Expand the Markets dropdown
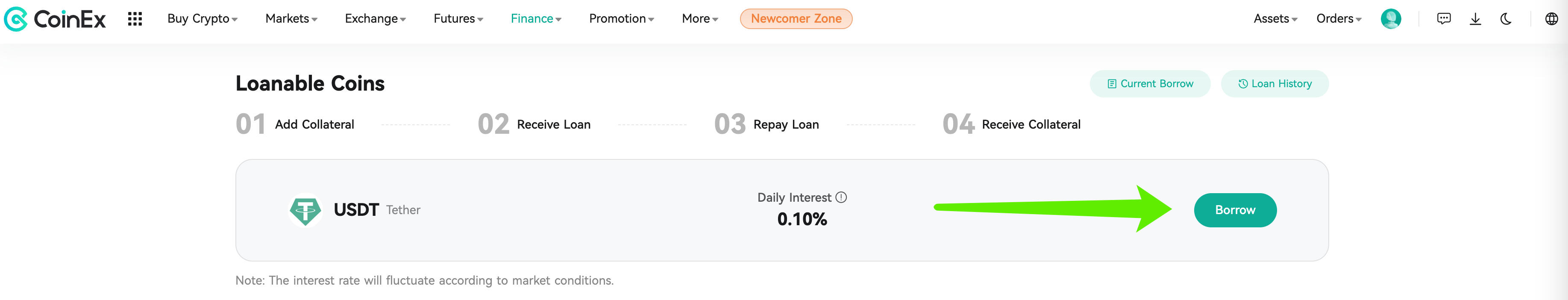The width and height of the screenshot is (1568, 300). (x=291, y=19)
